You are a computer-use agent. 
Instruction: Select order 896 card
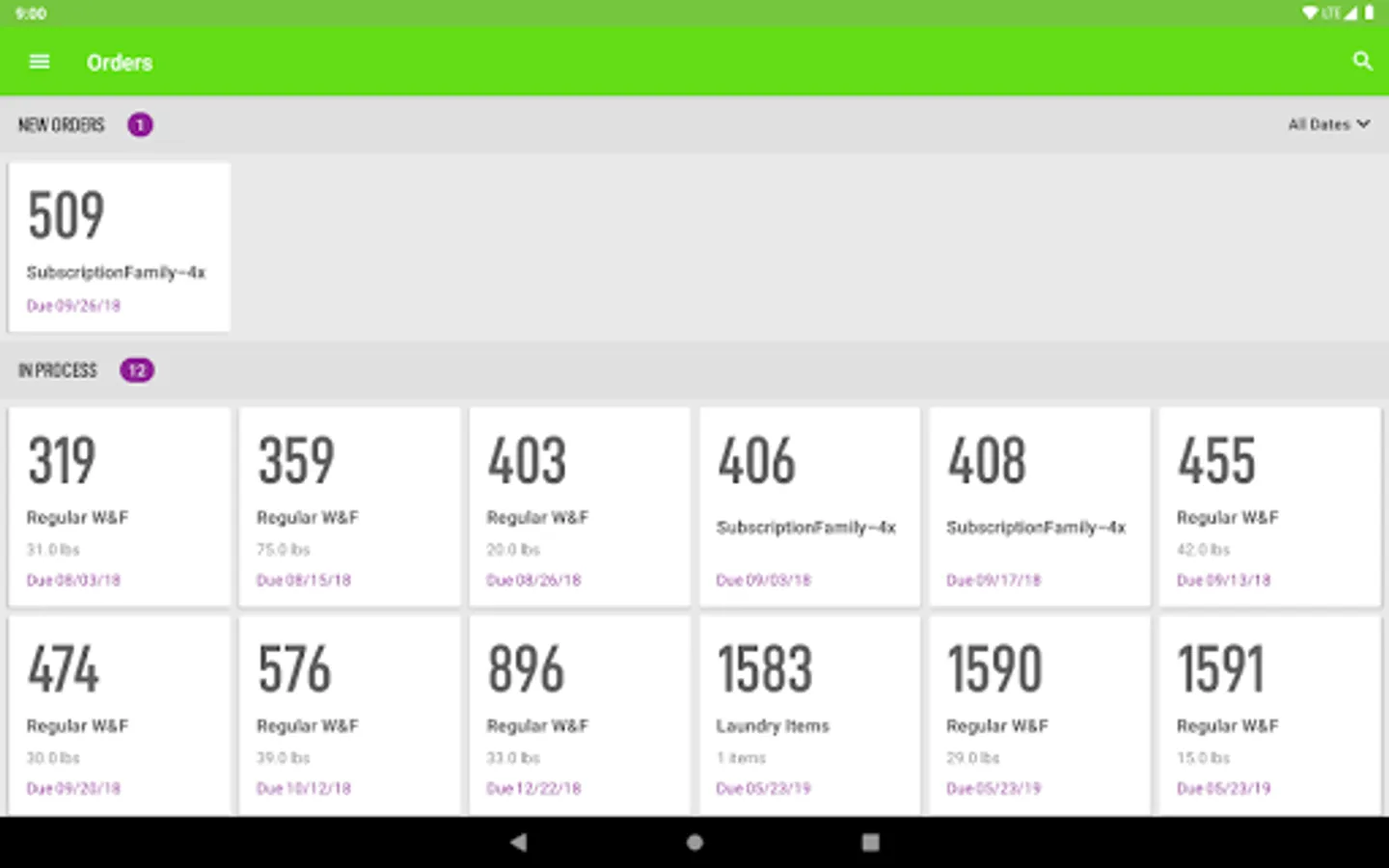(x=580, y=717)
